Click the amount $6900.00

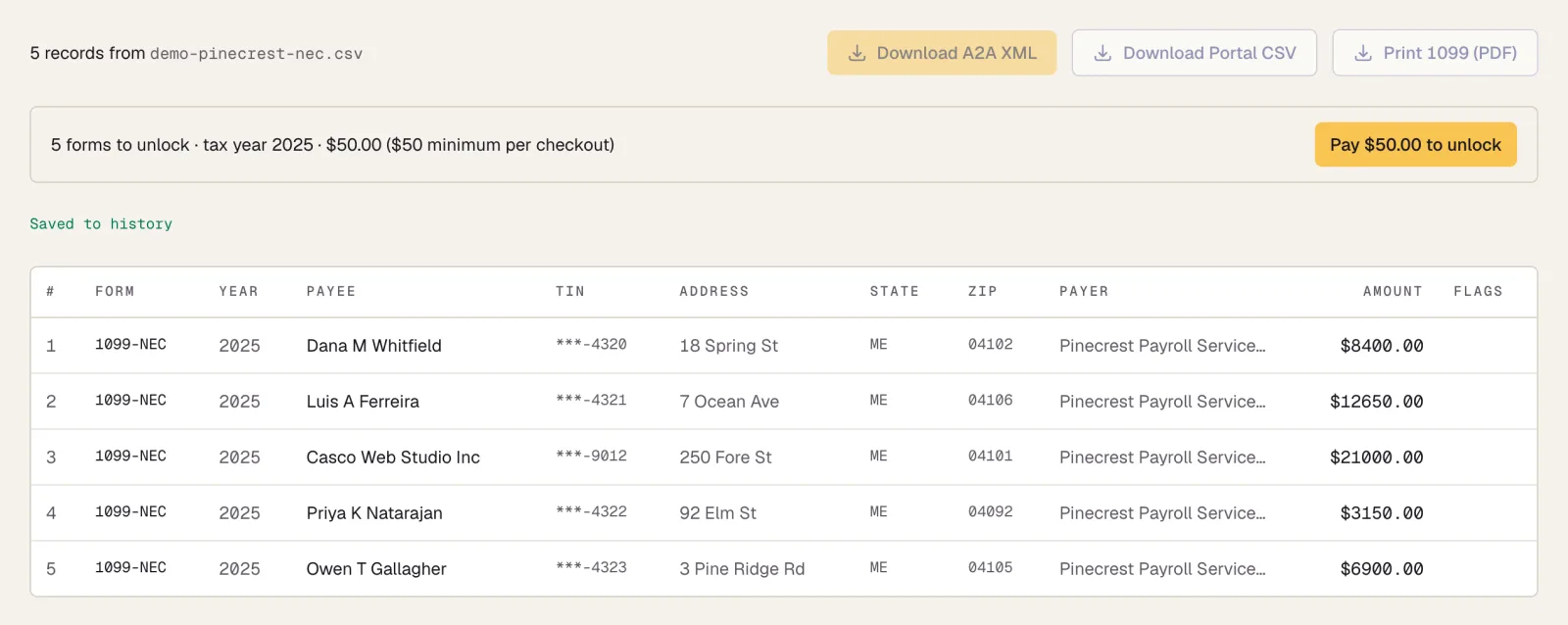[1382, 569]
